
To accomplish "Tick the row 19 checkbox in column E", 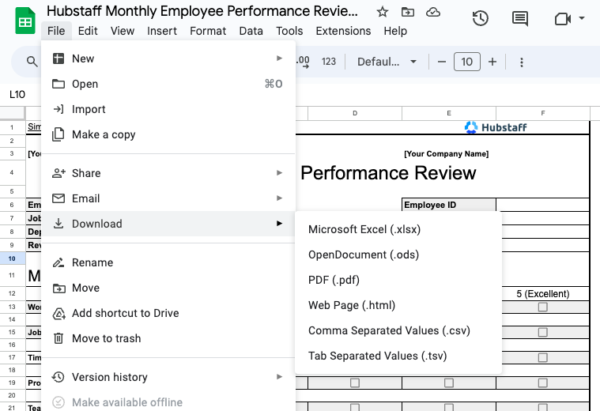I will tap(449, 383).
